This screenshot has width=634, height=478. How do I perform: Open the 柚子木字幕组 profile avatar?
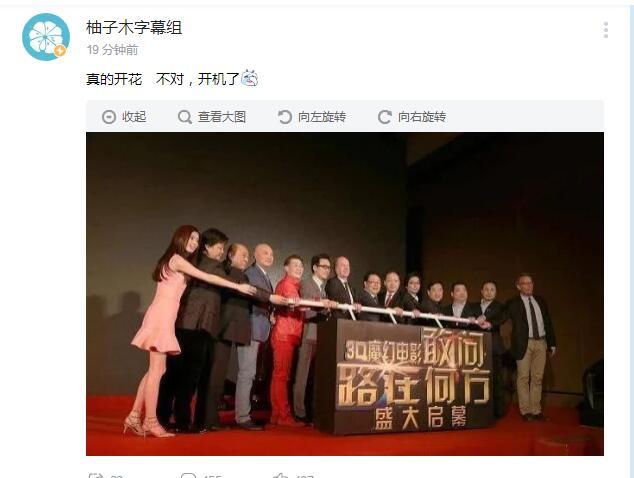[x=46, y=37]
